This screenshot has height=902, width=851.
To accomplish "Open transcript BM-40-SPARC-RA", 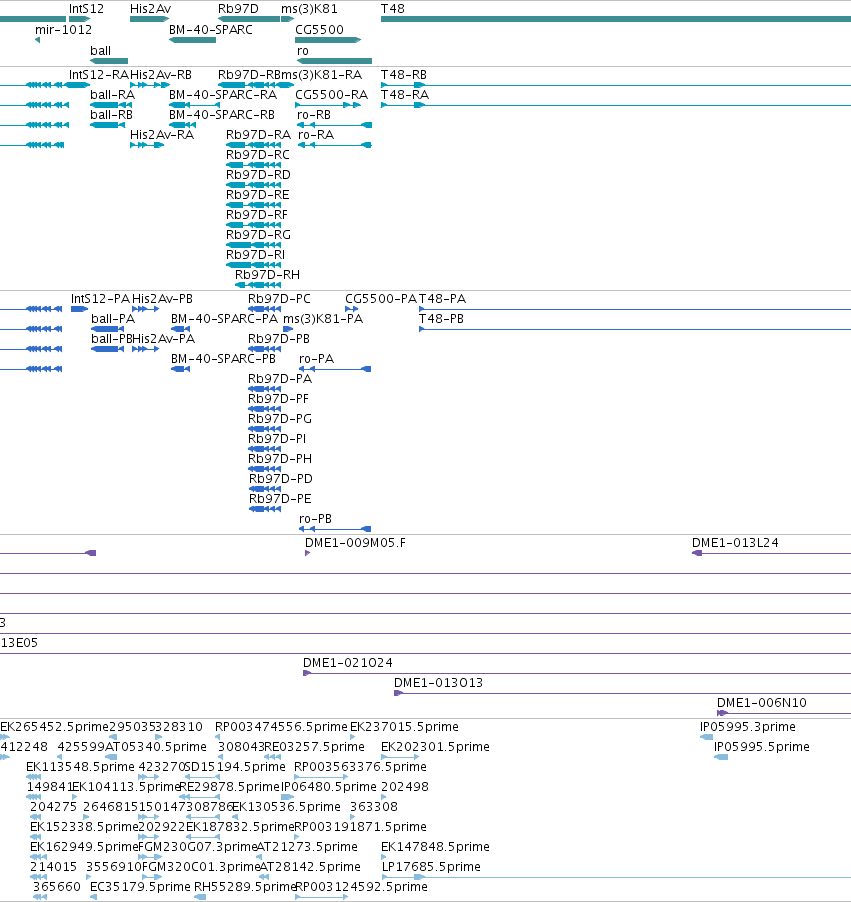I will pos(223,95).
